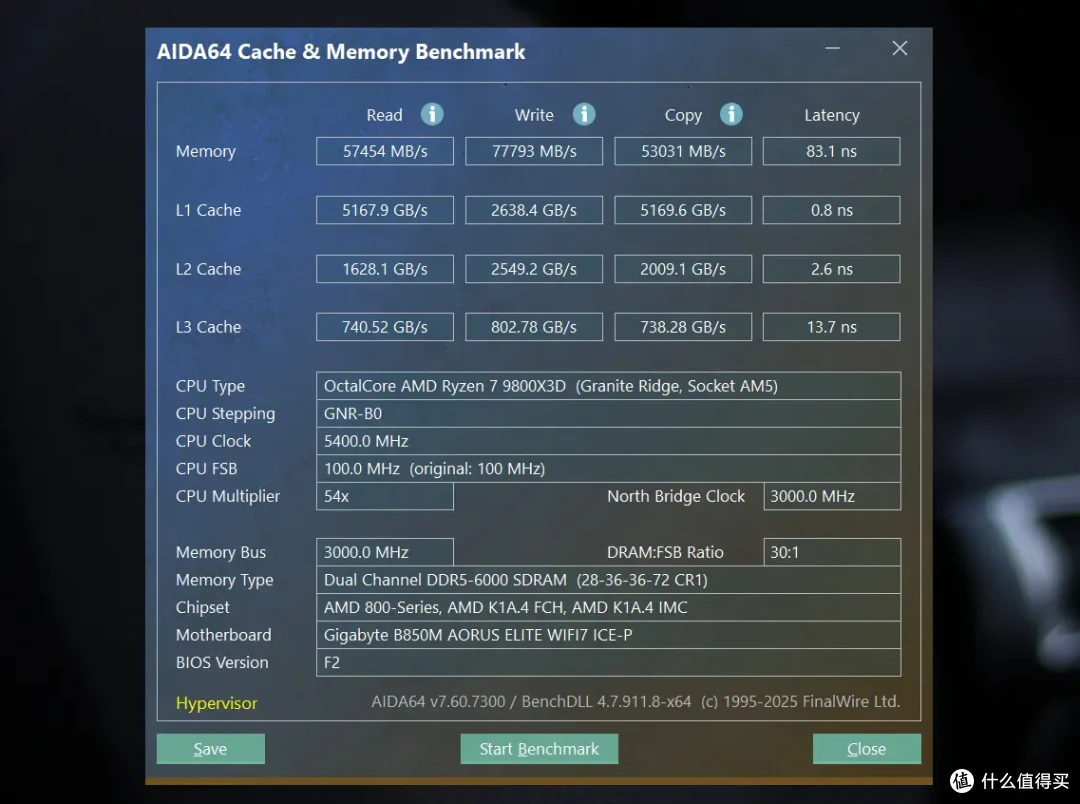Click the CPU Type label
This screenshot has height=804, width=1080.
tap(210, 386)
